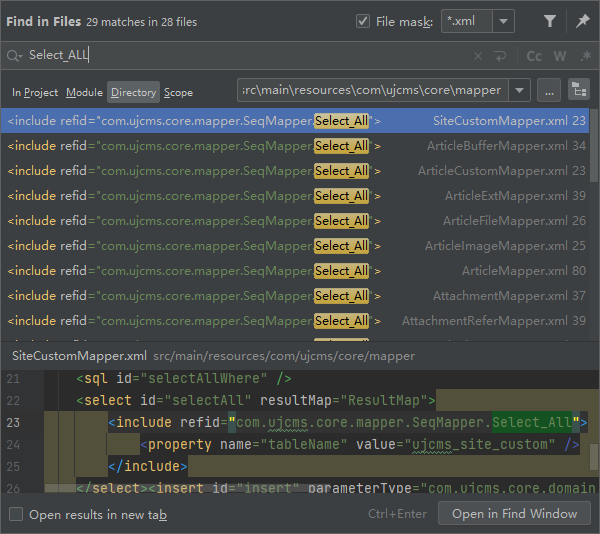The width and height of the screenshot is (600, 534).
Task: Browse directory with ellipsis button
Action: pos(549,90)
